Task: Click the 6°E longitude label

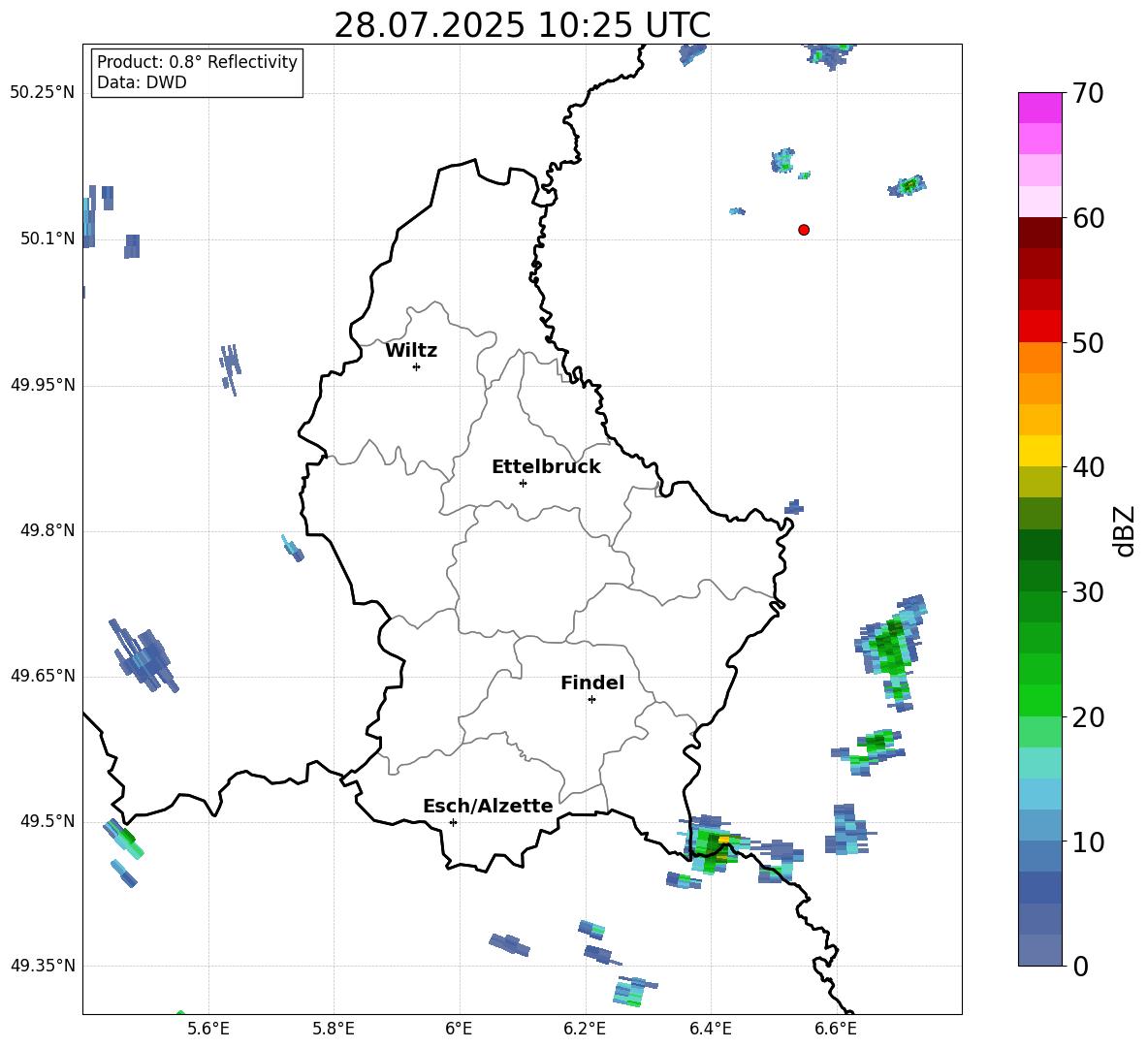Action: pyautogui.click(x=459, y=1029)
